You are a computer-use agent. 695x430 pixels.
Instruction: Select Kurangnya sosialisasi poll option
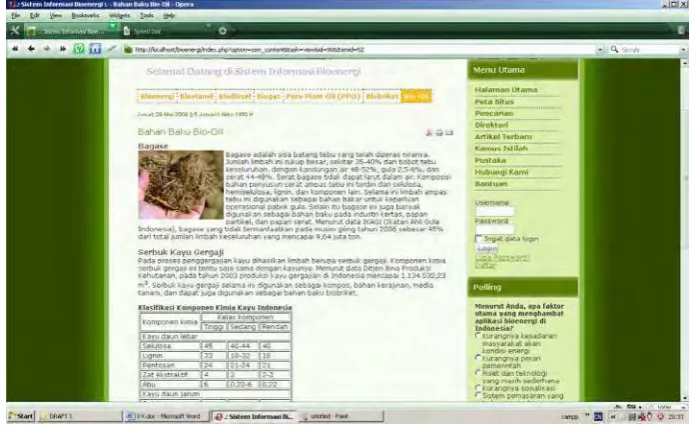(478, 388)
